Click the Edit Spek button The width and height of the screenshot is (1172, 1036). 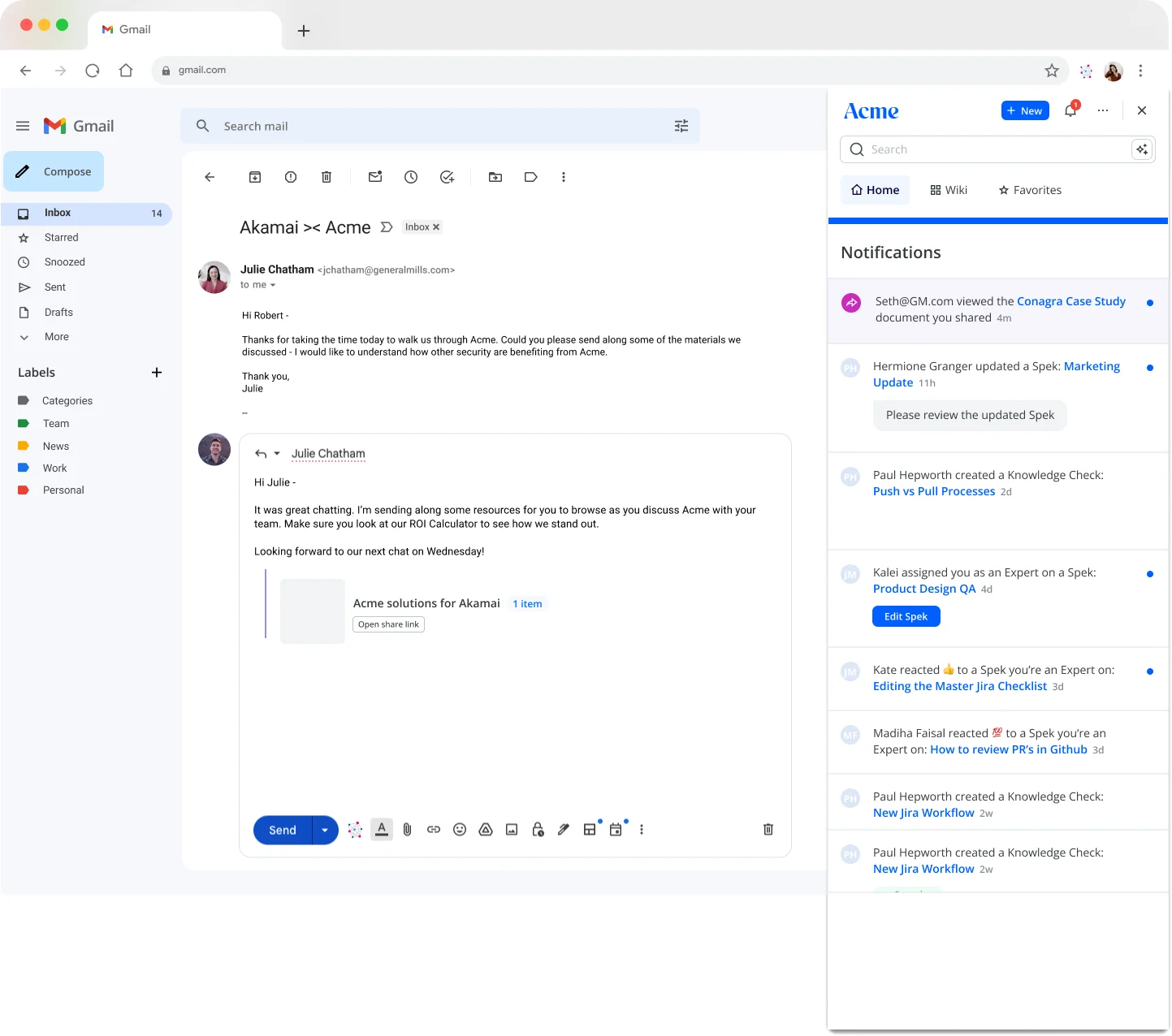pos(906,616)
